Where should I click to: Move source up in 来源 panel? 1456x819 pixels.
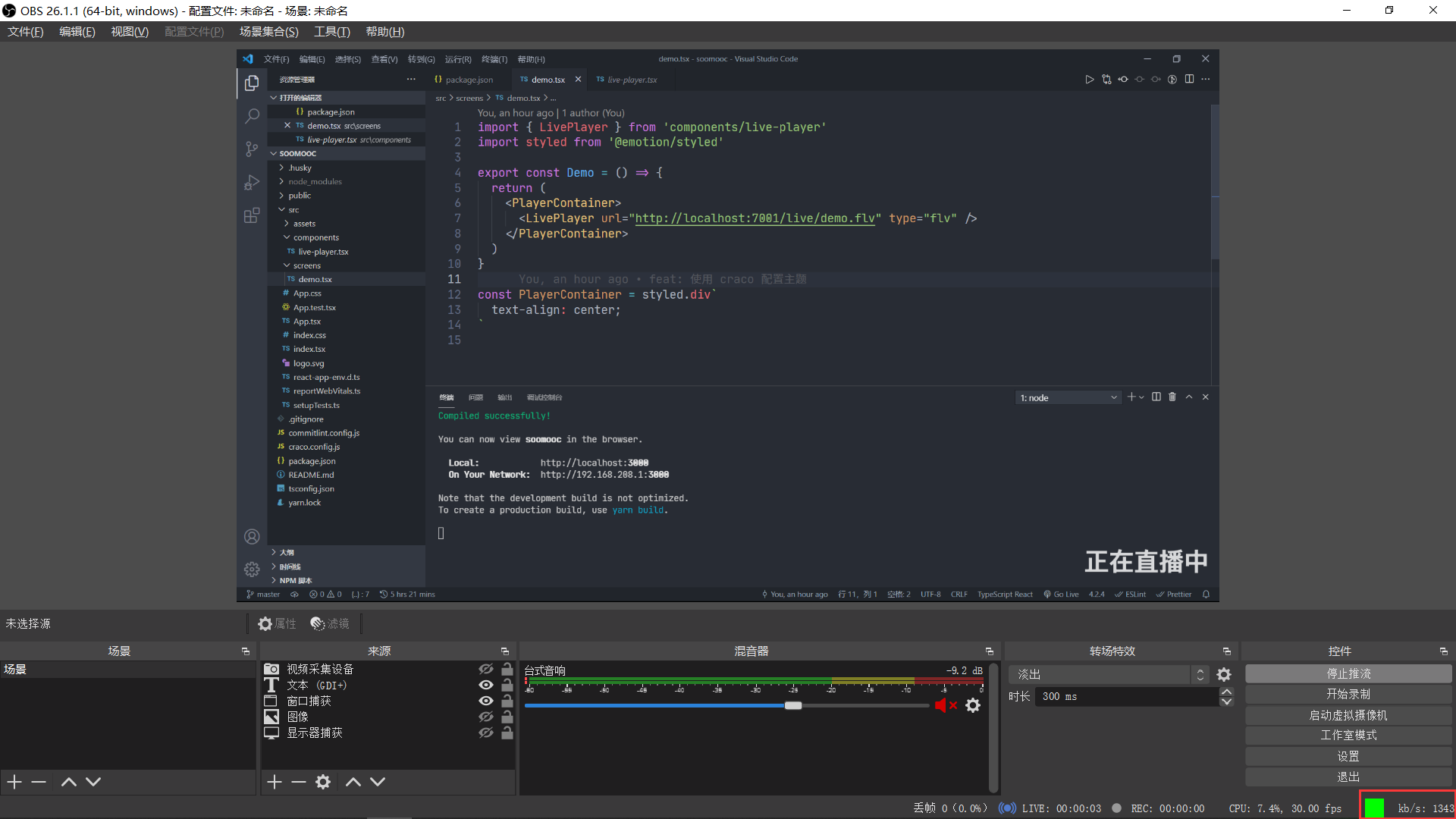353,781
